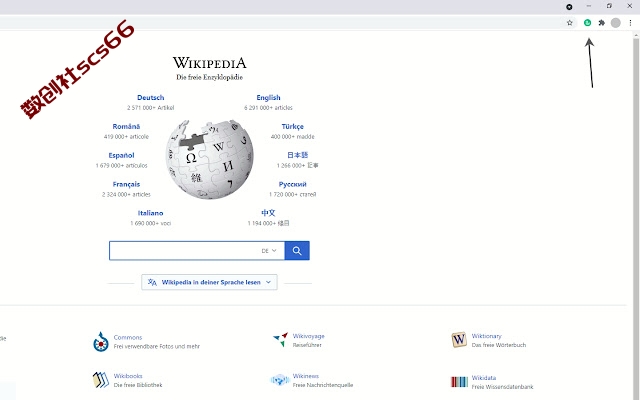The height and width of the screenshot is (400, 640).
Task: Click 'Die freie Bibliothek' description
Action: (x=138, y=385)
